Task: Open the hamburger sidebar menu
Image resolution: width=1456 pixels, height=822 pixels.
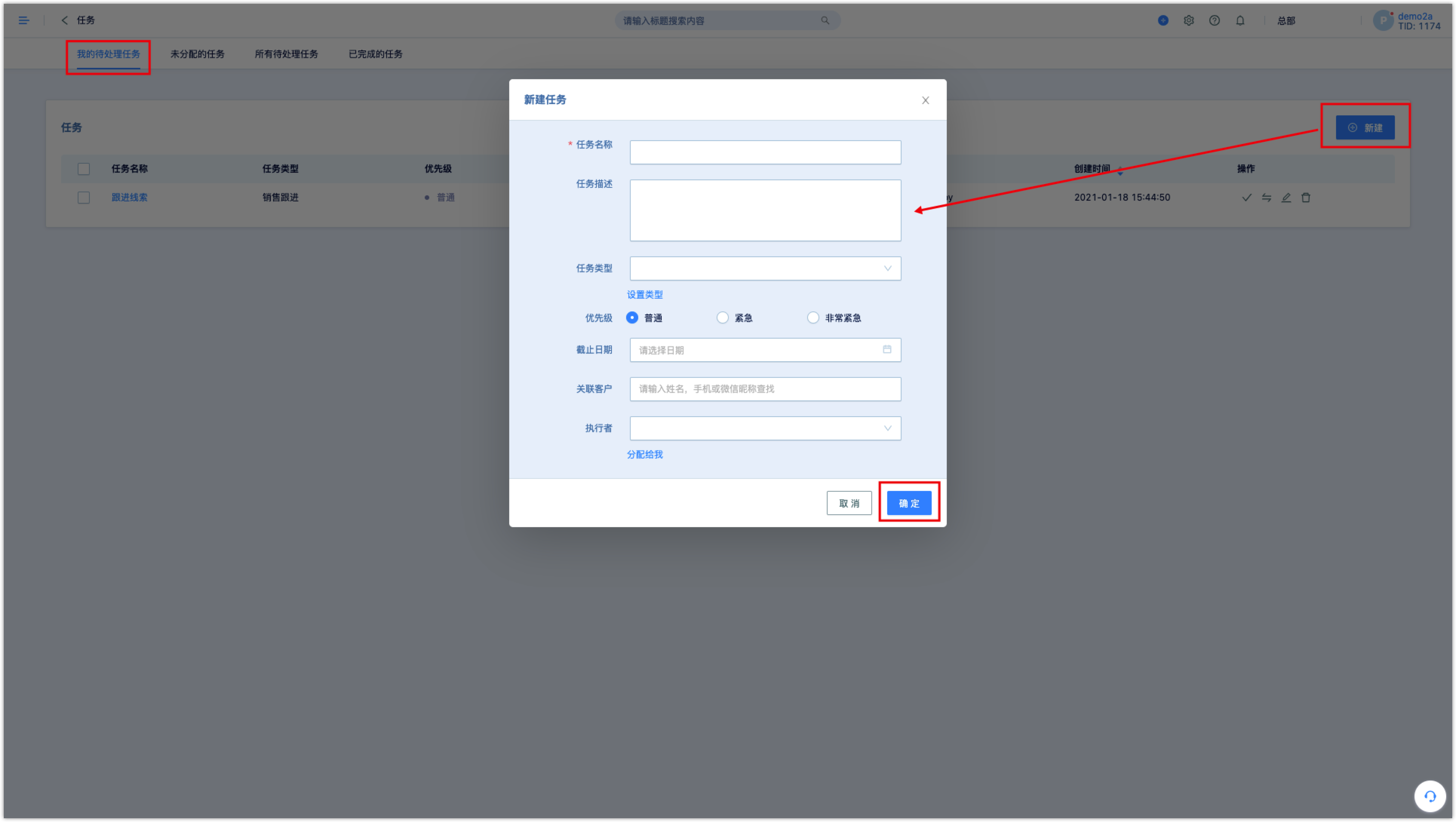Action: [24, 20]
